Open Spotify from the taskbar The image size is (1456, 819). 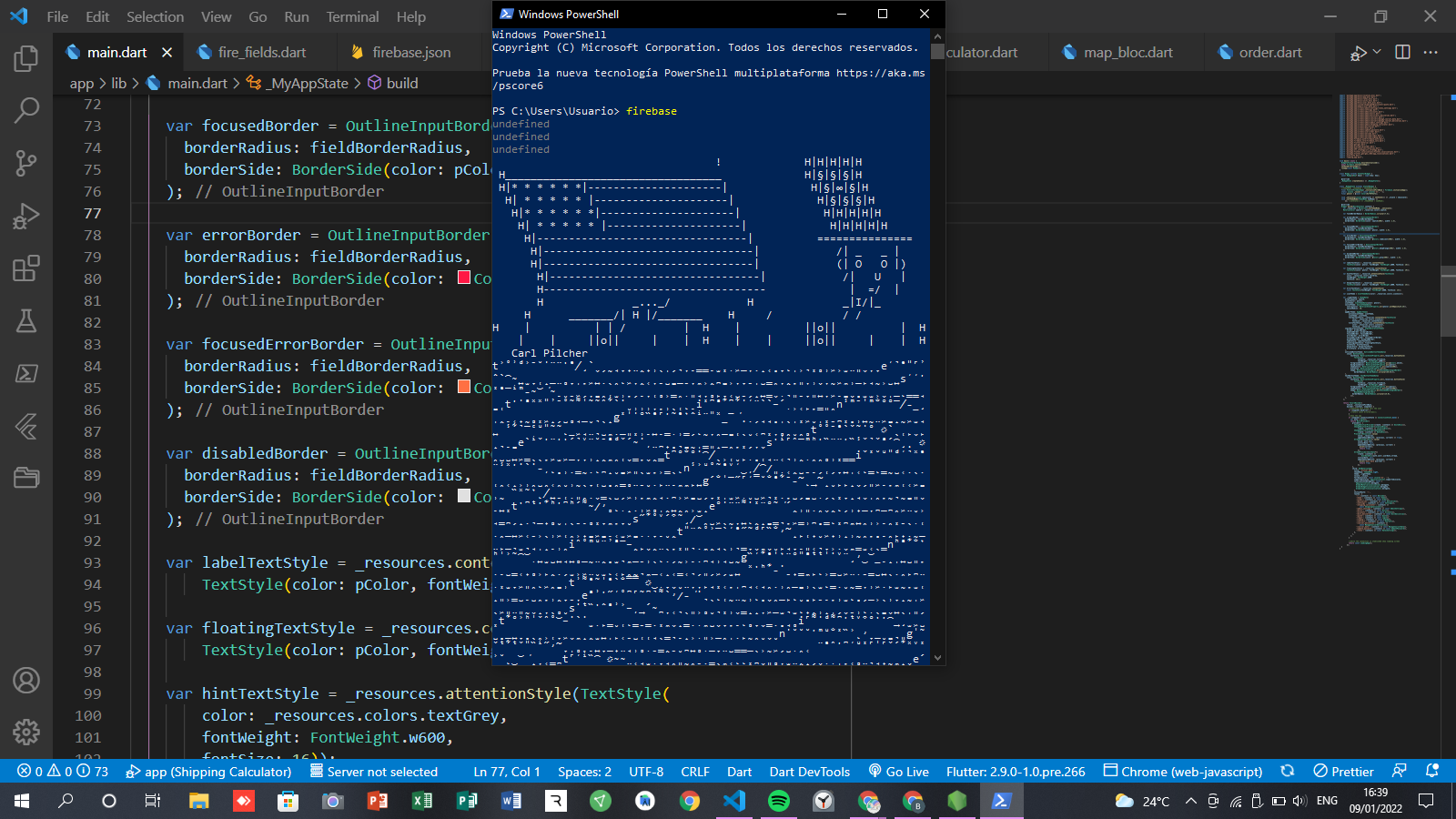(779, 801)
